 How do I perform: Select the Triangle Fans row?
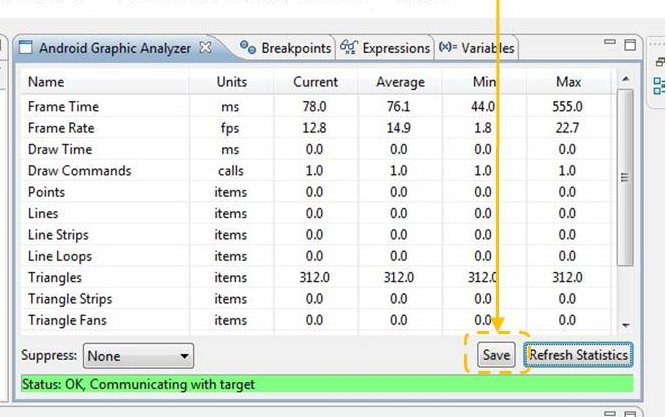(x=316, y=320)
